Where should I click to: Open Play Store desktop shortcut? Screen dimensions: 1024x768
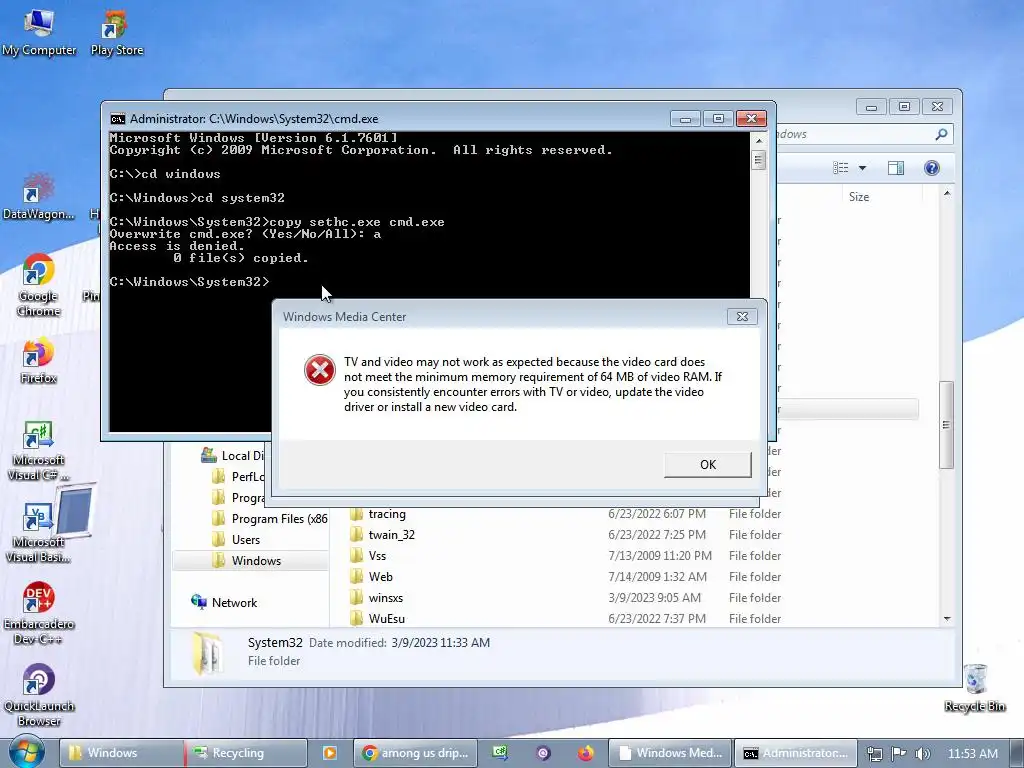[116, 33]
